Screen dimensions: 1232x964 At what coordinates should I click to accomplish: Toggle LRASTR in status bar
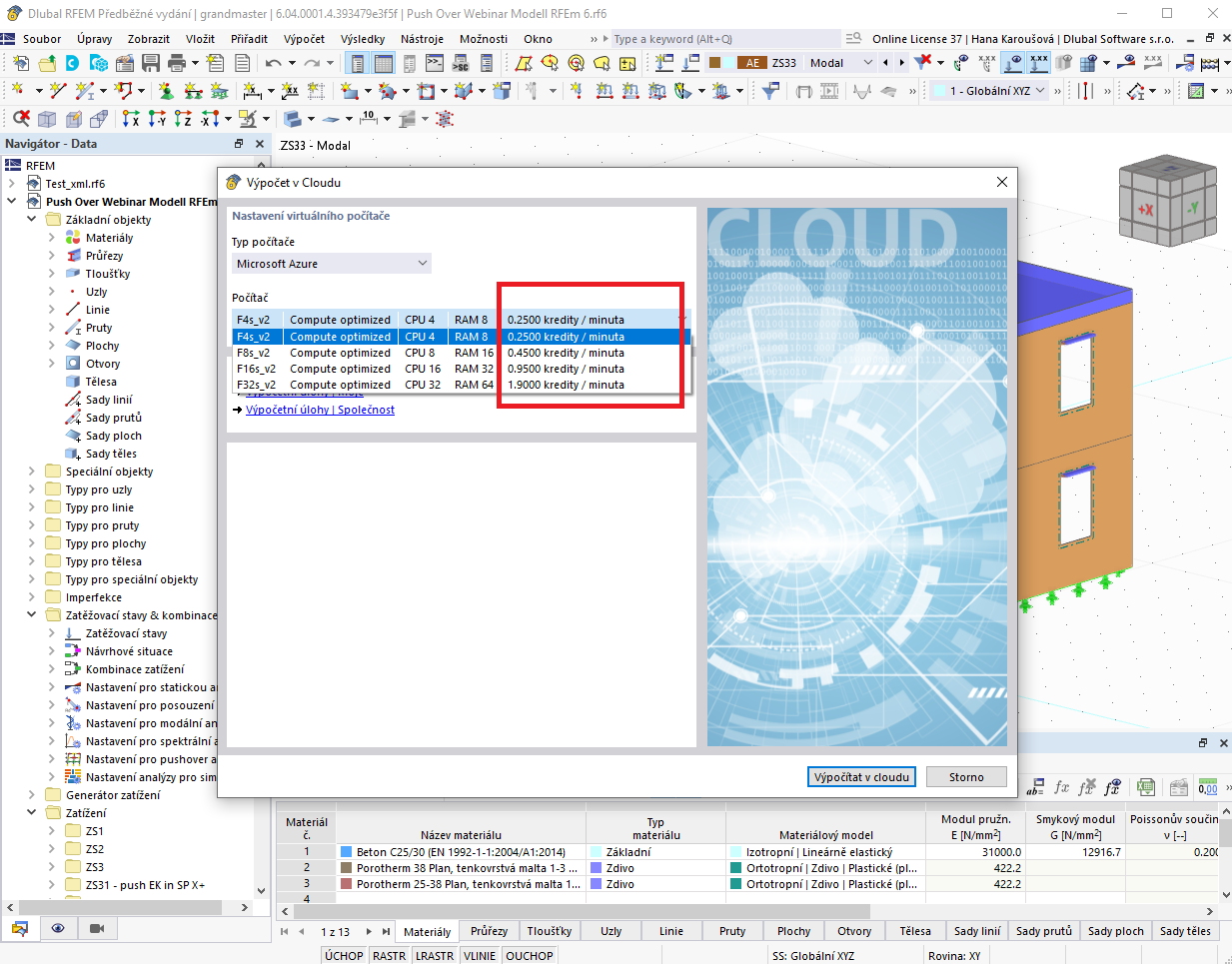click(435, 956)
